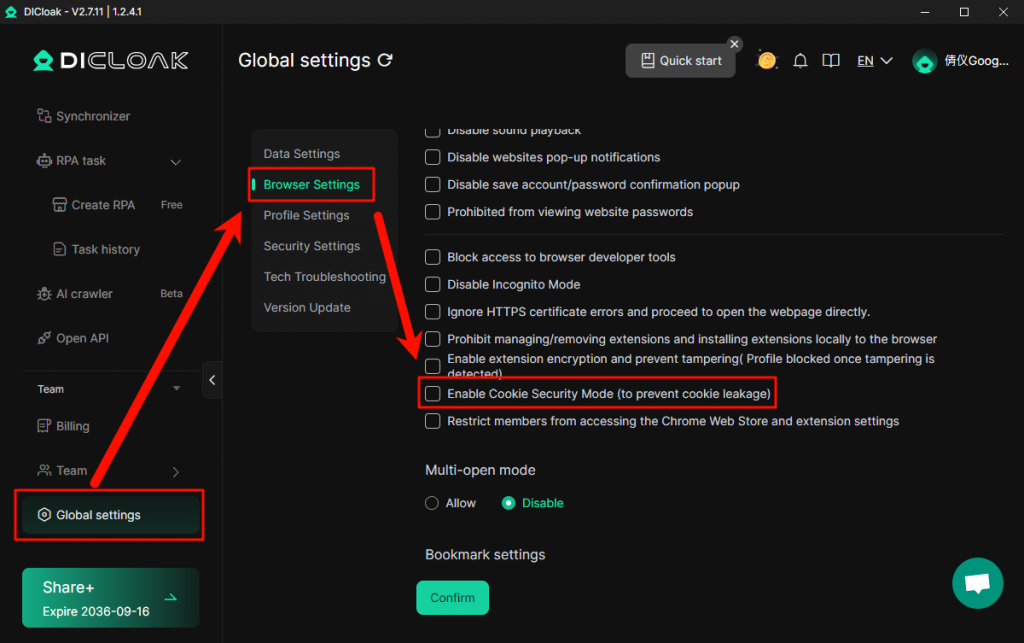Open the live chat support bubble
Viewport: 1024px width, 643px height.
point(977,583)
